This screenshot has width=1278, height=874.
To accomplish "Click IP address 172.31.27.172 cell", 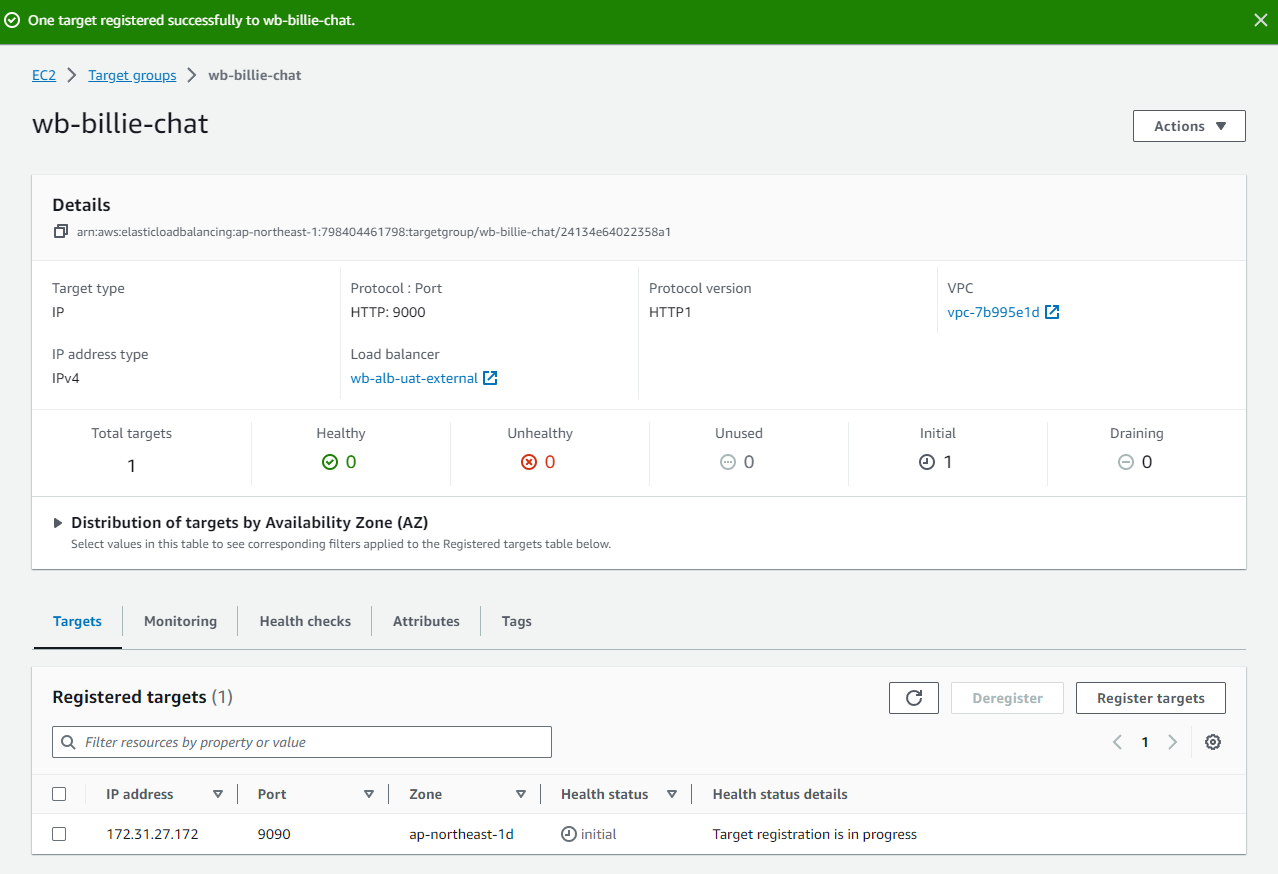I will [153, 834].
